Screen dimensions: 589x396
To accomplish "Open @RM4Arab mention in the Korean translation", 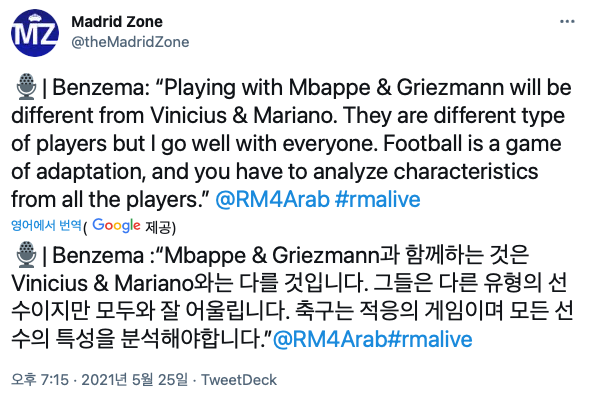I will pyautogui.click(x=330, y=339).
